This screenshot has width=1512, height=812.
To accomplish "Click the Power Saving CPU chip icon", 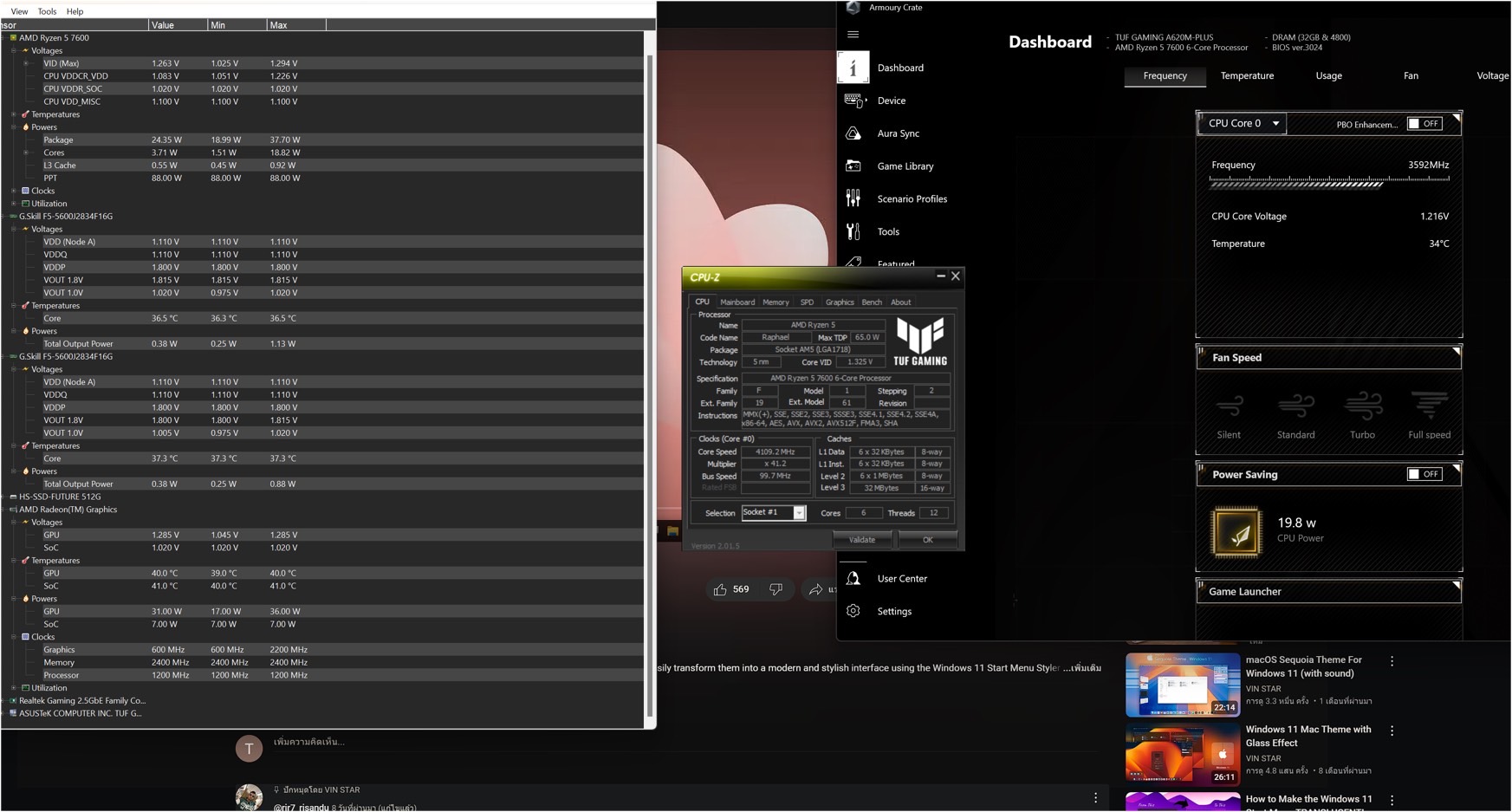I will pos(1236,531).
